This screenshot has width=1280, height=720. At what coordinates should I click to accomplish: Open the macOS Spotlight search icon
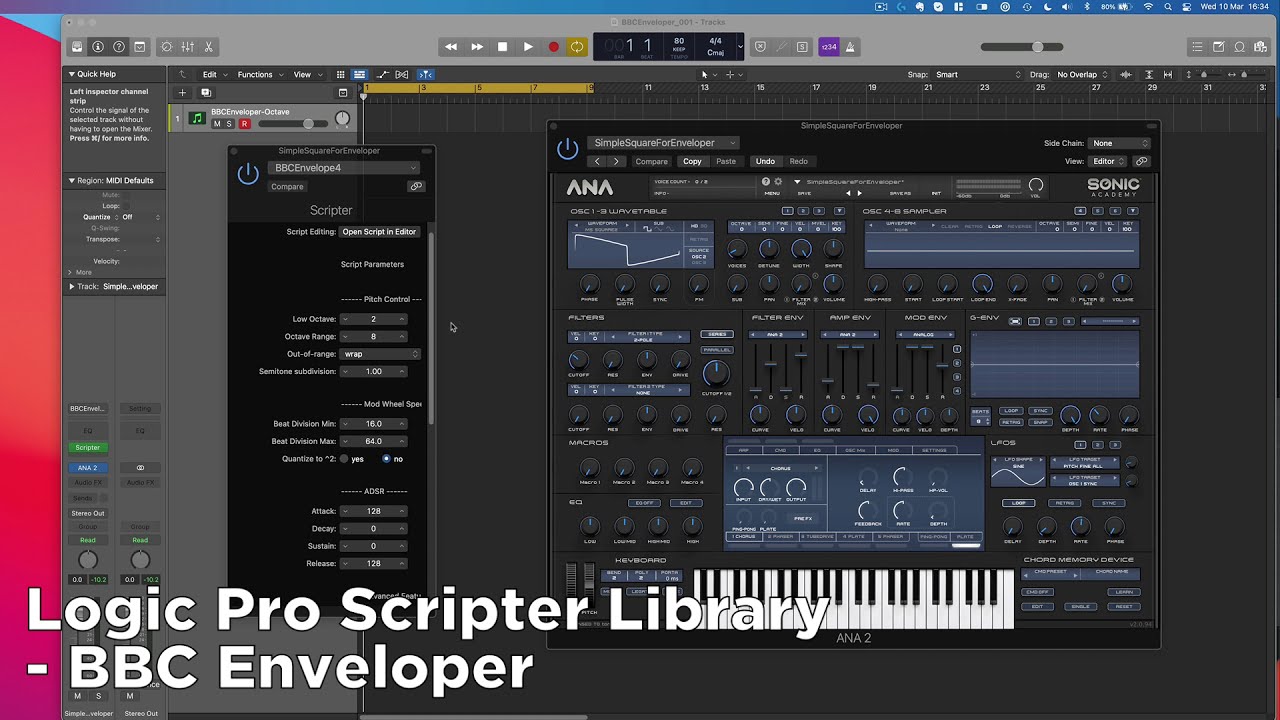(1170, 7)
